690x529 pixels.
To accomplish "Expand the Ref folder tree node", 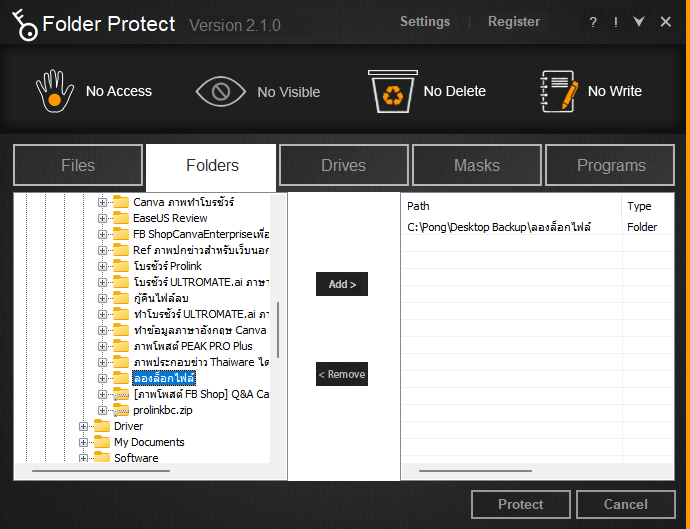I will (x=102, y=250).
